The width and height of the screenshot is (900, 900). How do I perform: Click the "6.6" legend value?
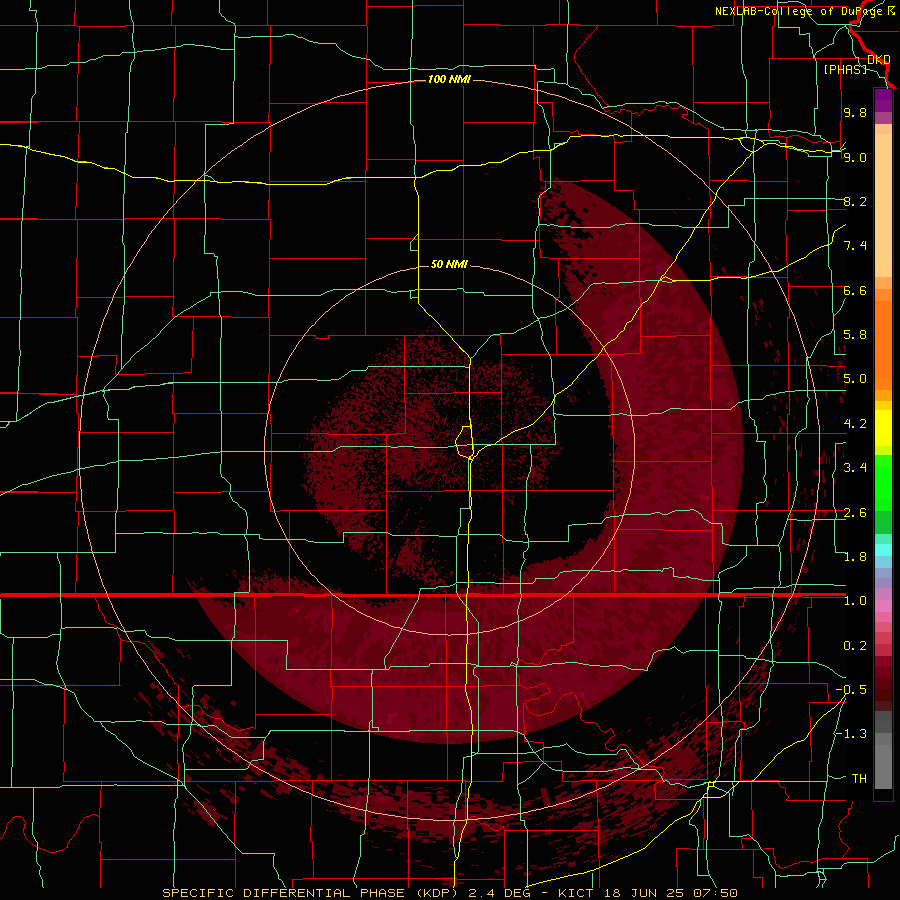point(855,290)
